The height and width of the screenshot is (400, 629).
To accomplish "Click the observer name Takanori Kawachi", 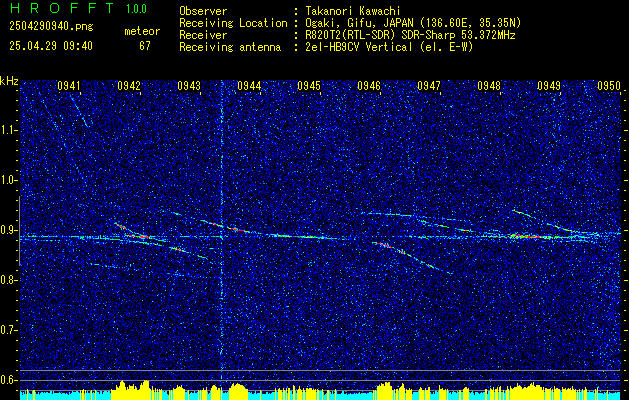I will point(353,11).
